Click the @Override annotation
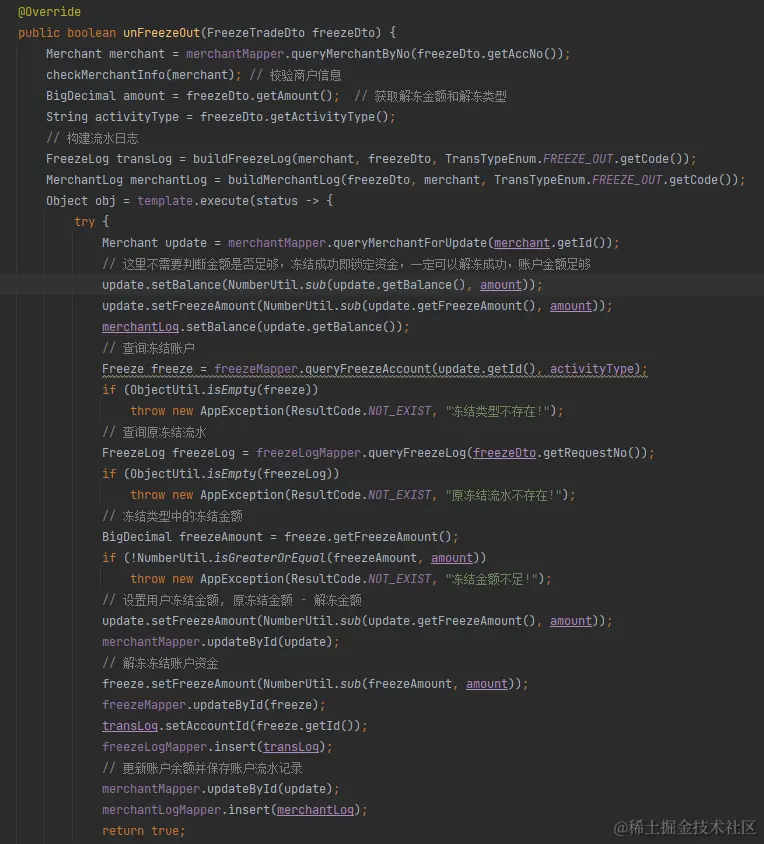This screenshot has width=764, height=844. (49, 12)
